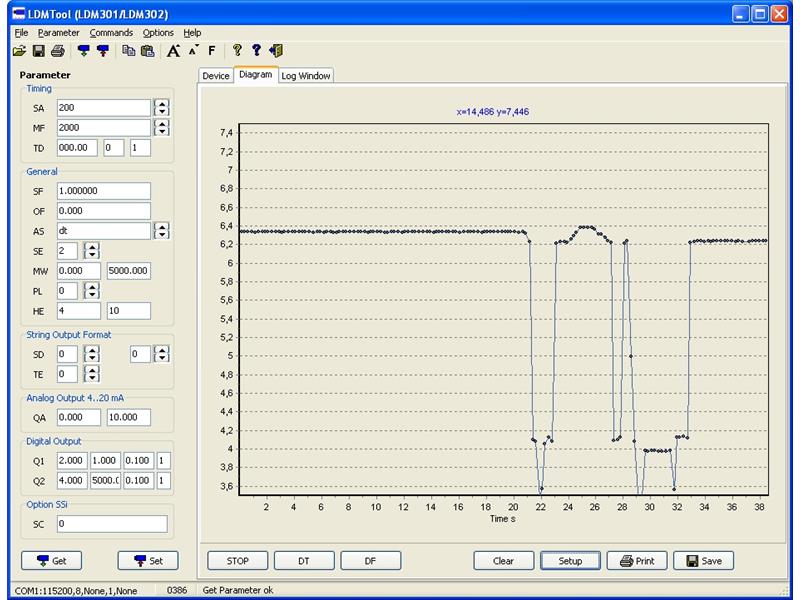Click the yellow question mark help icon
800x600 pixels.
(237, 51)
